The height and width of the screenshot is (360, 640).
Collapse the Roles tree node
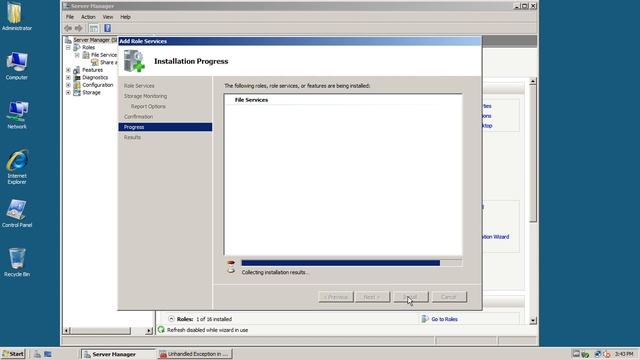point(68,47)
